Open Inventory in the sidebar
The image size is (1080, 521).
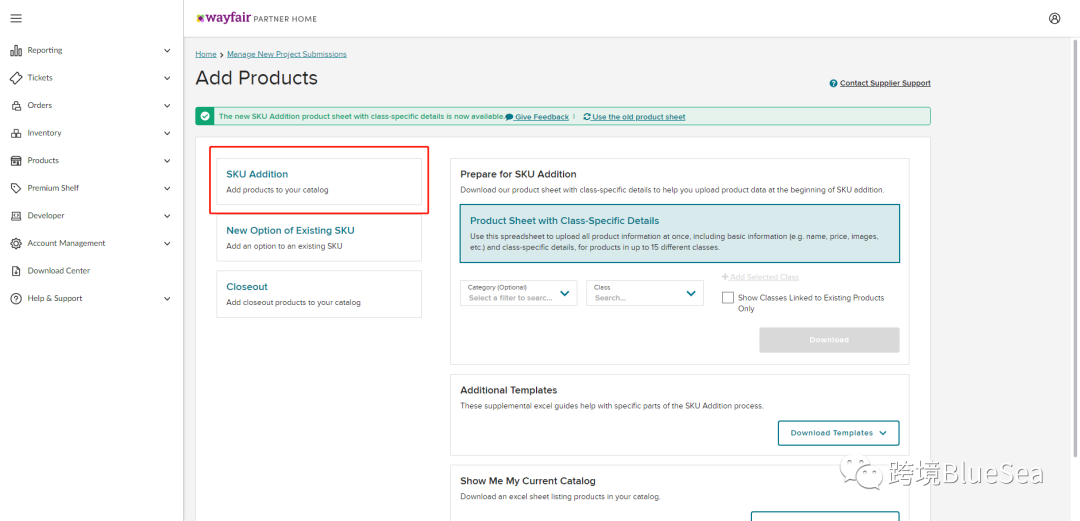tap(44, 133)
